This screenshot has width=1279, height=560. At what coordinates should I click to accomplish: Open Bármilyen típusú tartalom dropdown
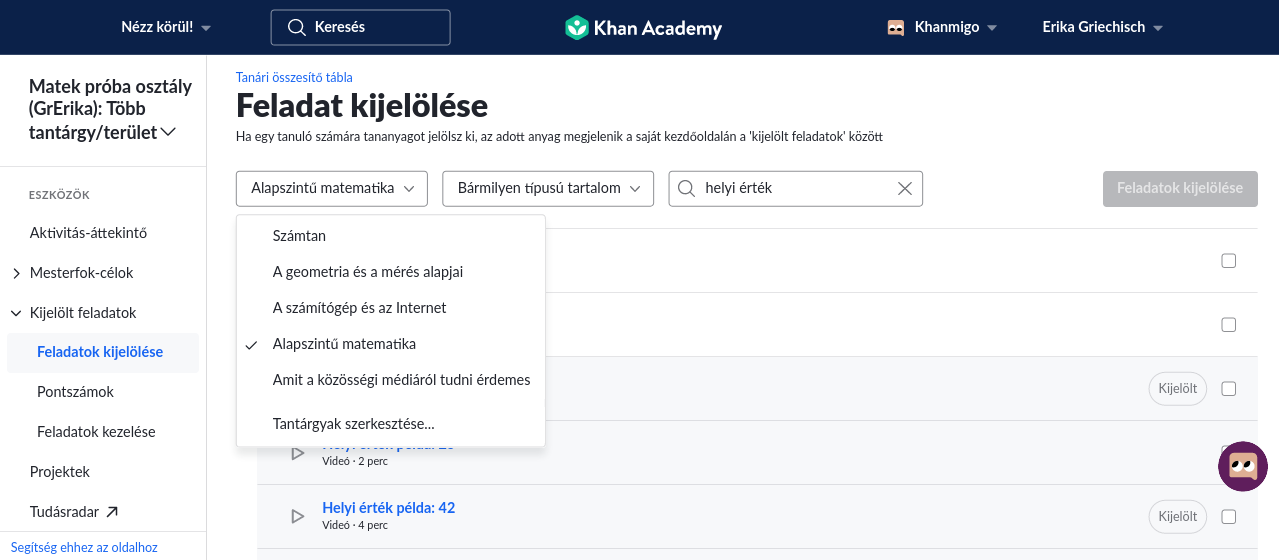(x=548, y=188)
